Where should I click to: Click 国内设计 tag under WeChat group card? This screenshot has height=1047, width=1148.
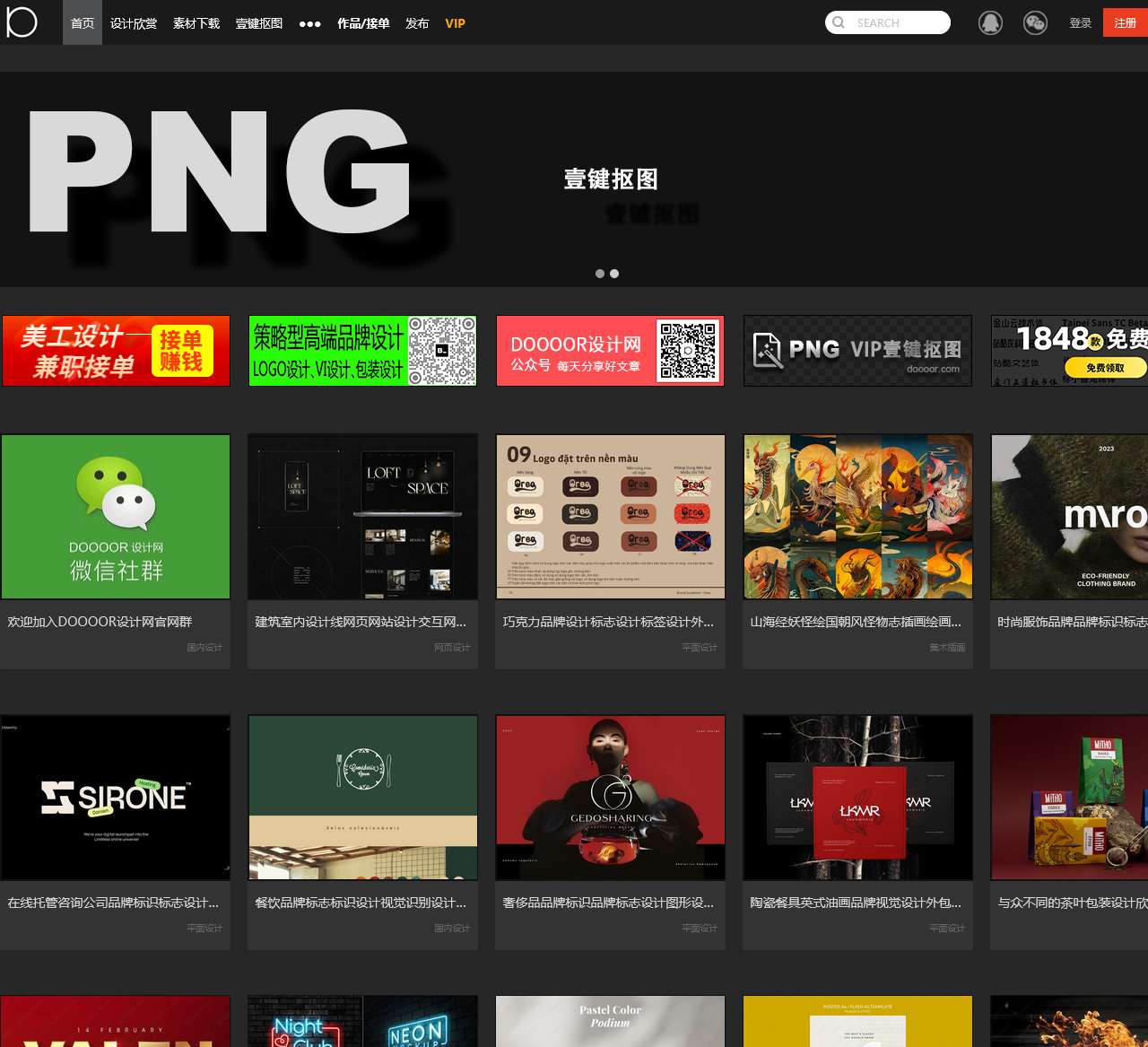(x=204, y=648)
